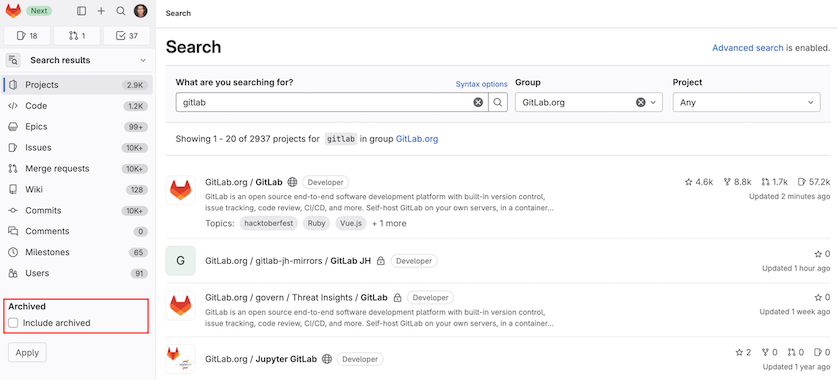
Task: Click the star count of Threat Insights GitLab
Action: coord(822,298)
